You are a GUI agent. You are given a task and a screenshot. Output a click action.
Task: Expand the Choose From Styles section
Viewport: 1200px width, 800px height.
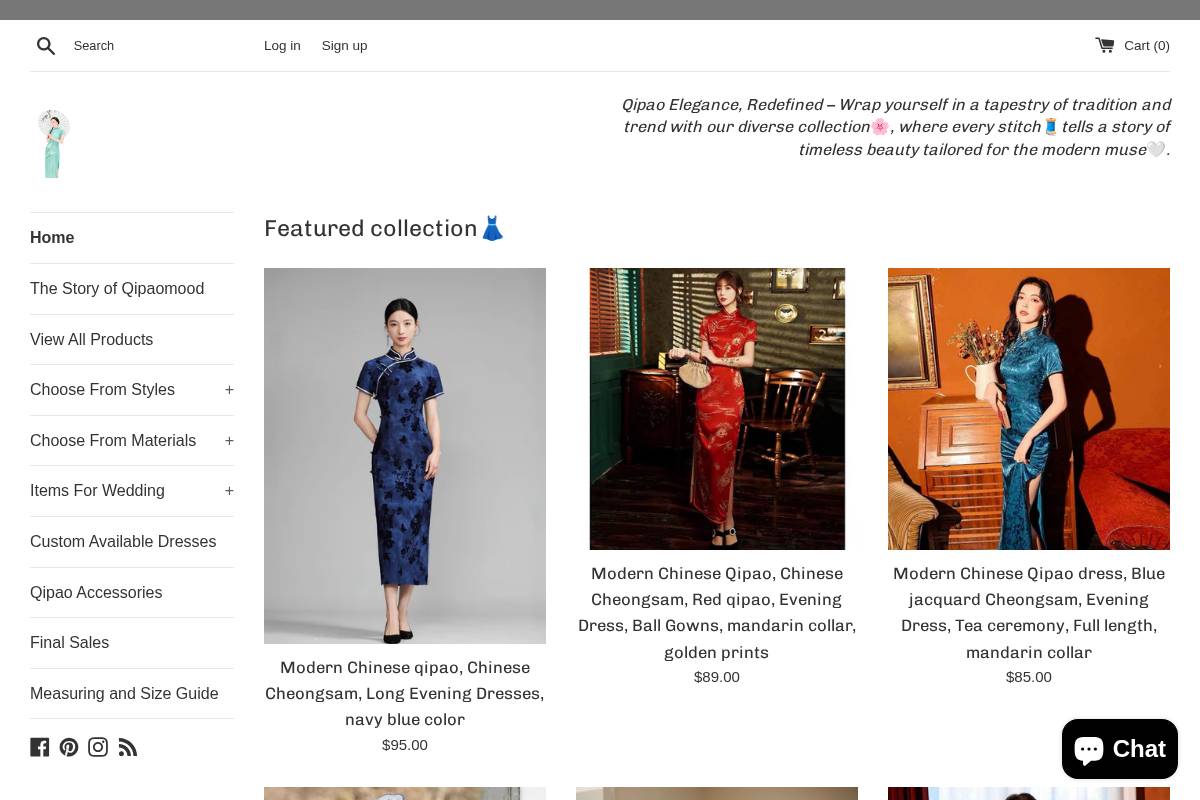(x=229, y=390)
